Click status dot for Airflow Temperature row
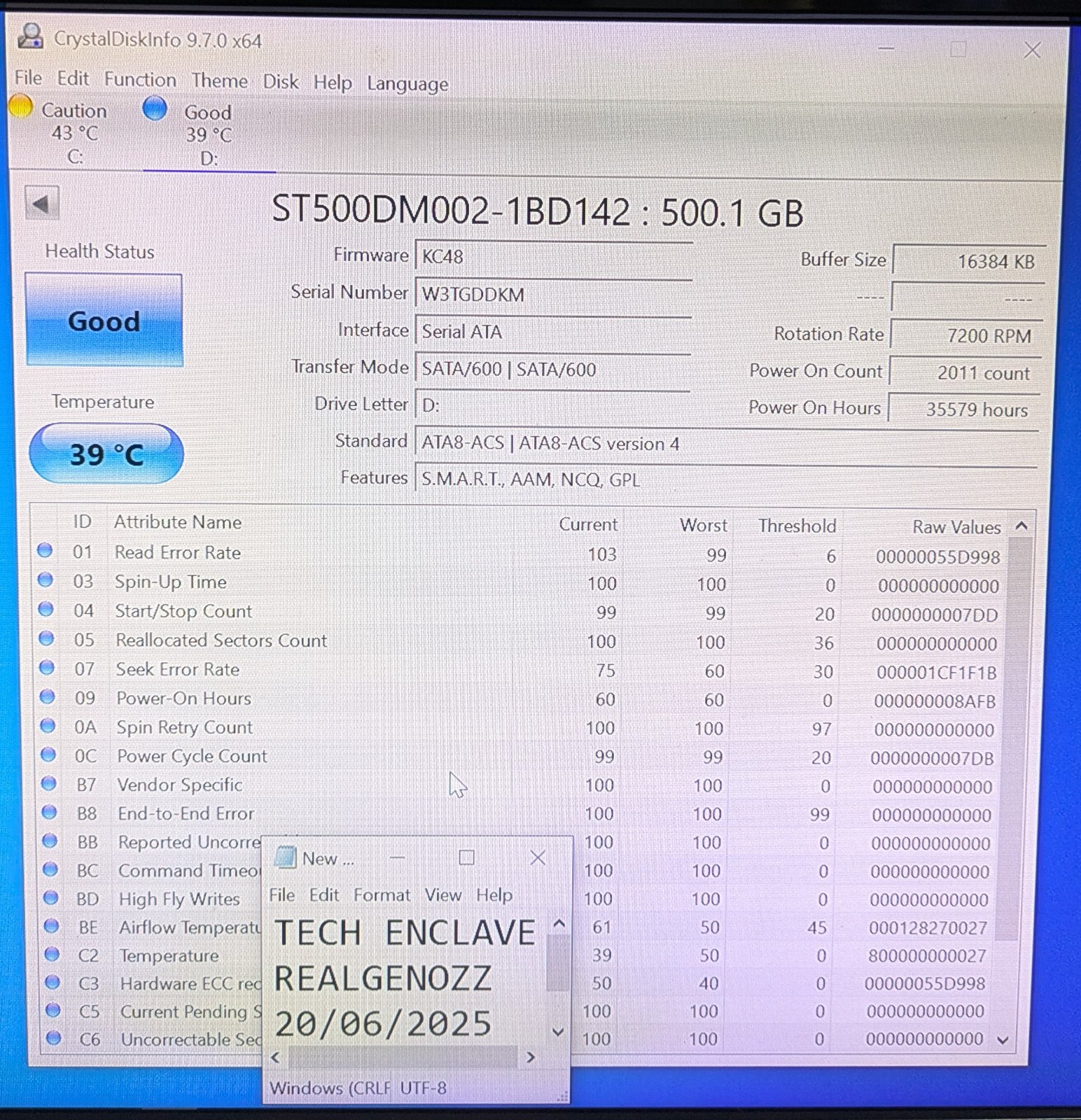The width and height of the screenshot is (1081, 1120). coord(51,926)
